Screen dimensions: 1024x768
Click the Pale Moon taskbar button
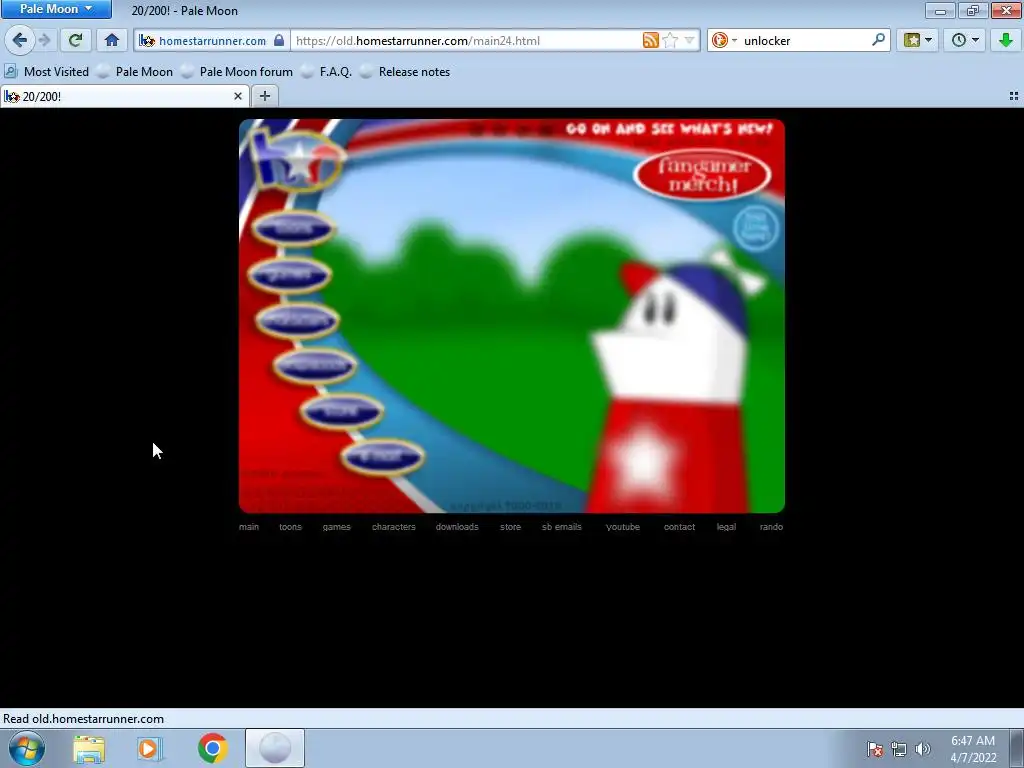click(x=275, y=748)
